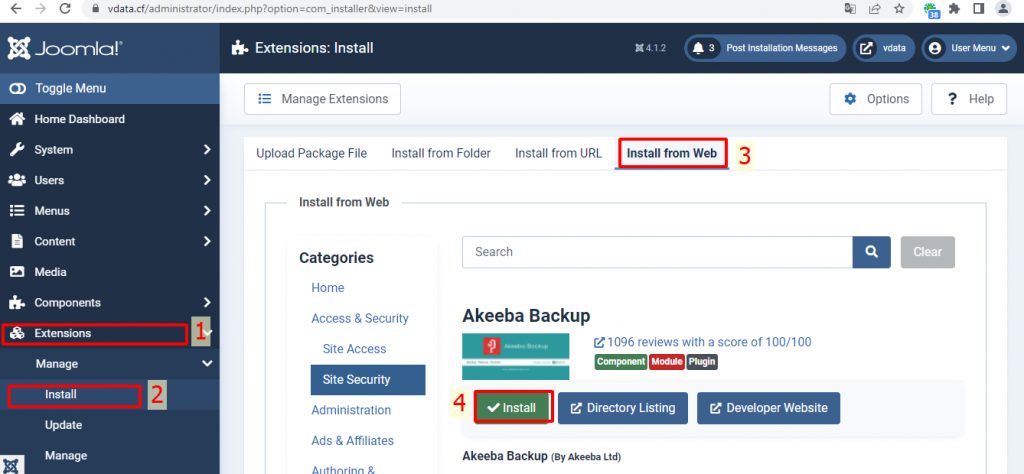This screenshot has width=1024, height=474.
Task: Open the User Menu dropdown
Action: pyautogui.click(x=969, y=48)
